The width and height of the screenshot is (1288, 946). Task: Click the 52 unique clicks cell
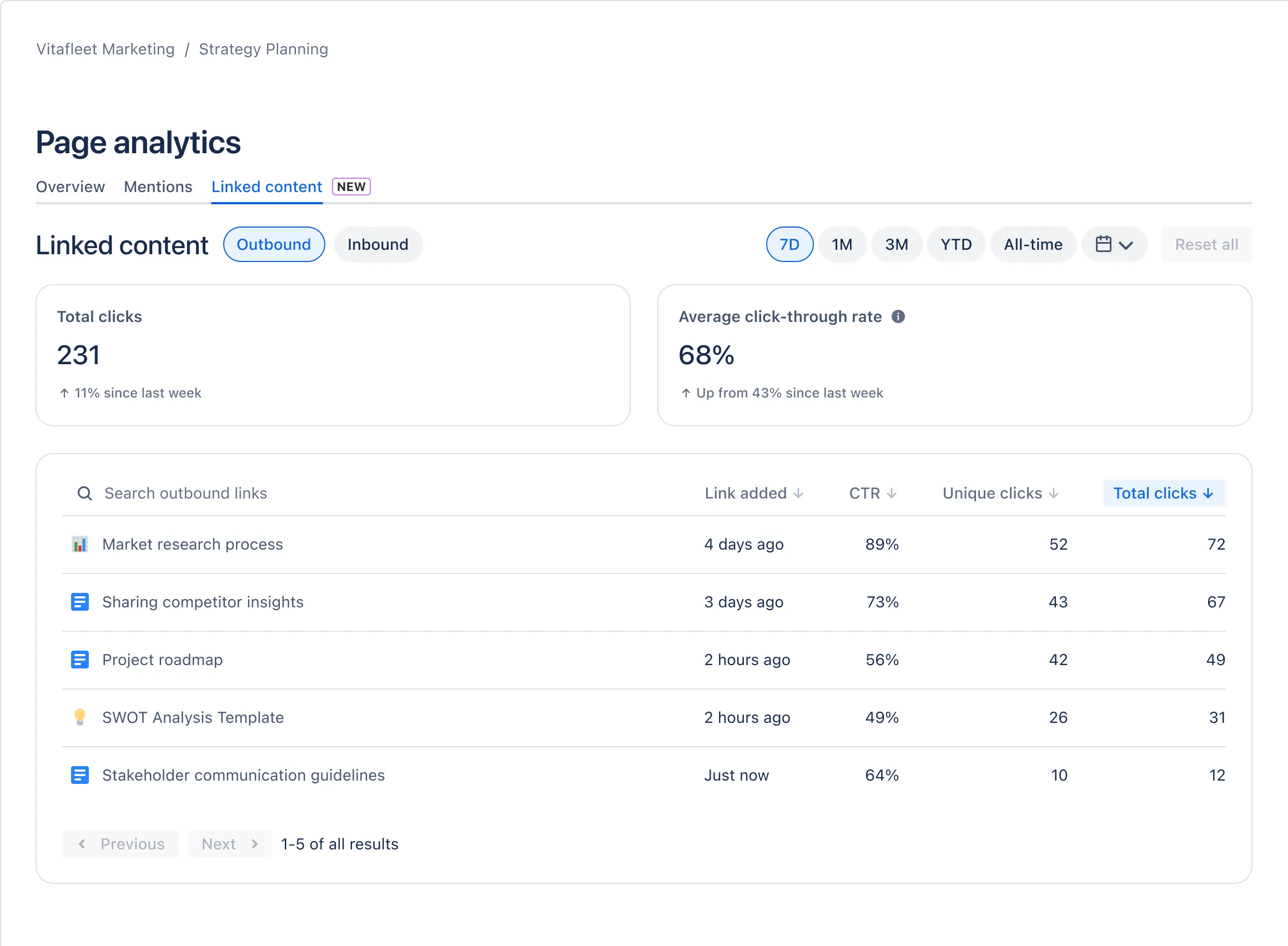click(1058, 544)
